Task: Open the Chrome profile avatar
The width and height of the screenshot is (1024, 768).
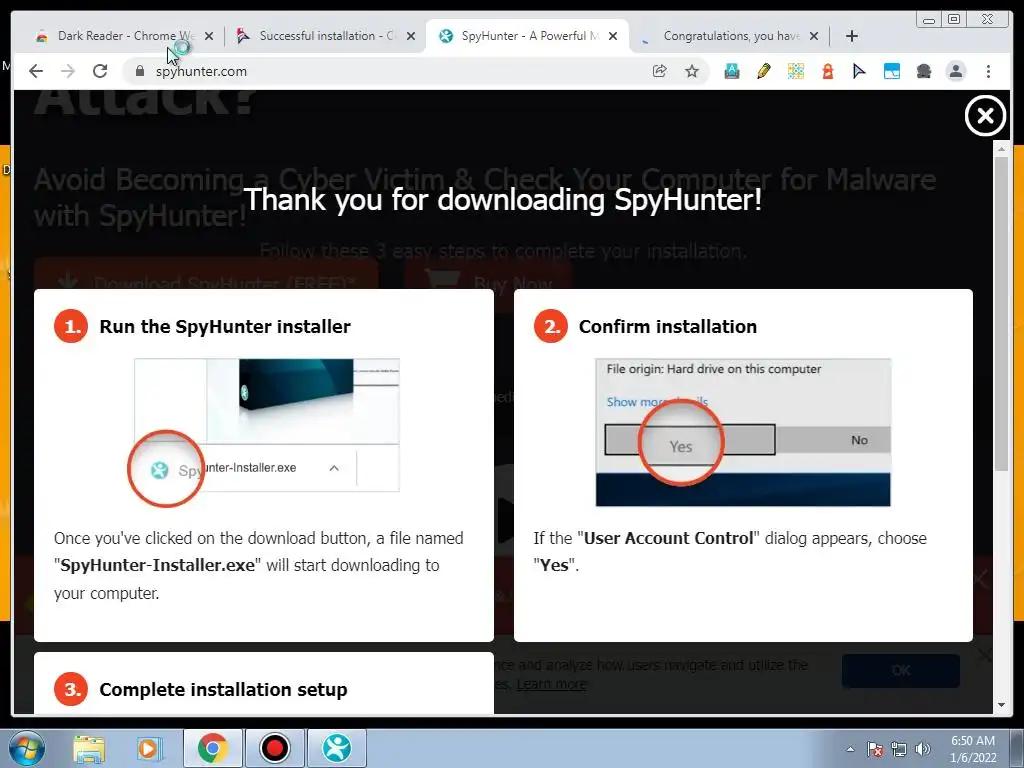Action: point(955,71)
